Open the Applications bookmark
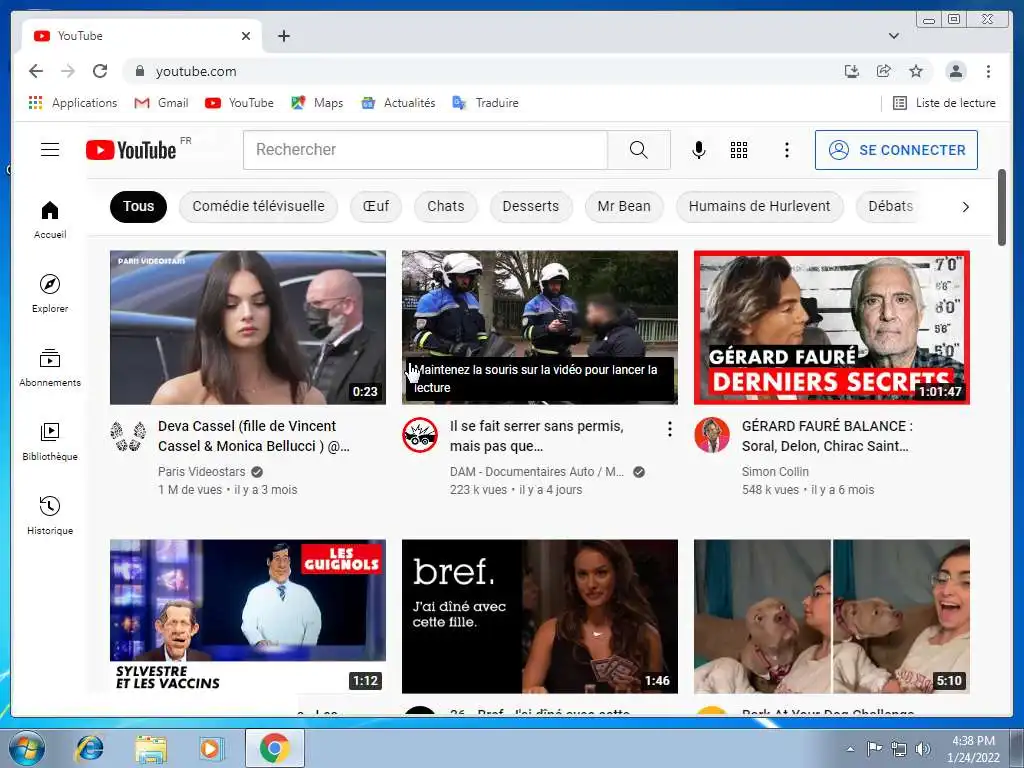 pos(72,103)
